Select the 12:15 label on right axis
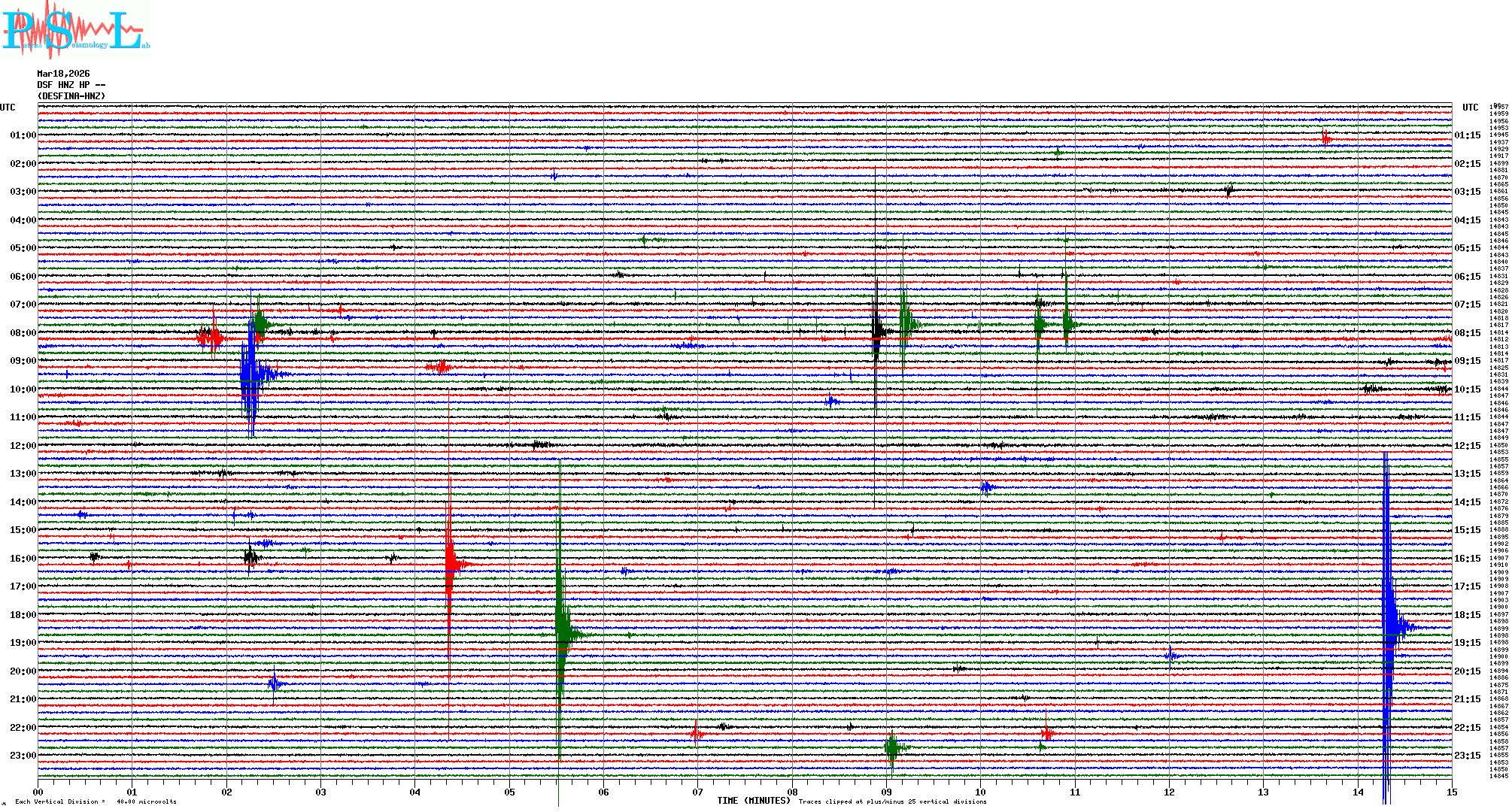The height and width of the screenshot is (812, 1512). pos(1467,446)
